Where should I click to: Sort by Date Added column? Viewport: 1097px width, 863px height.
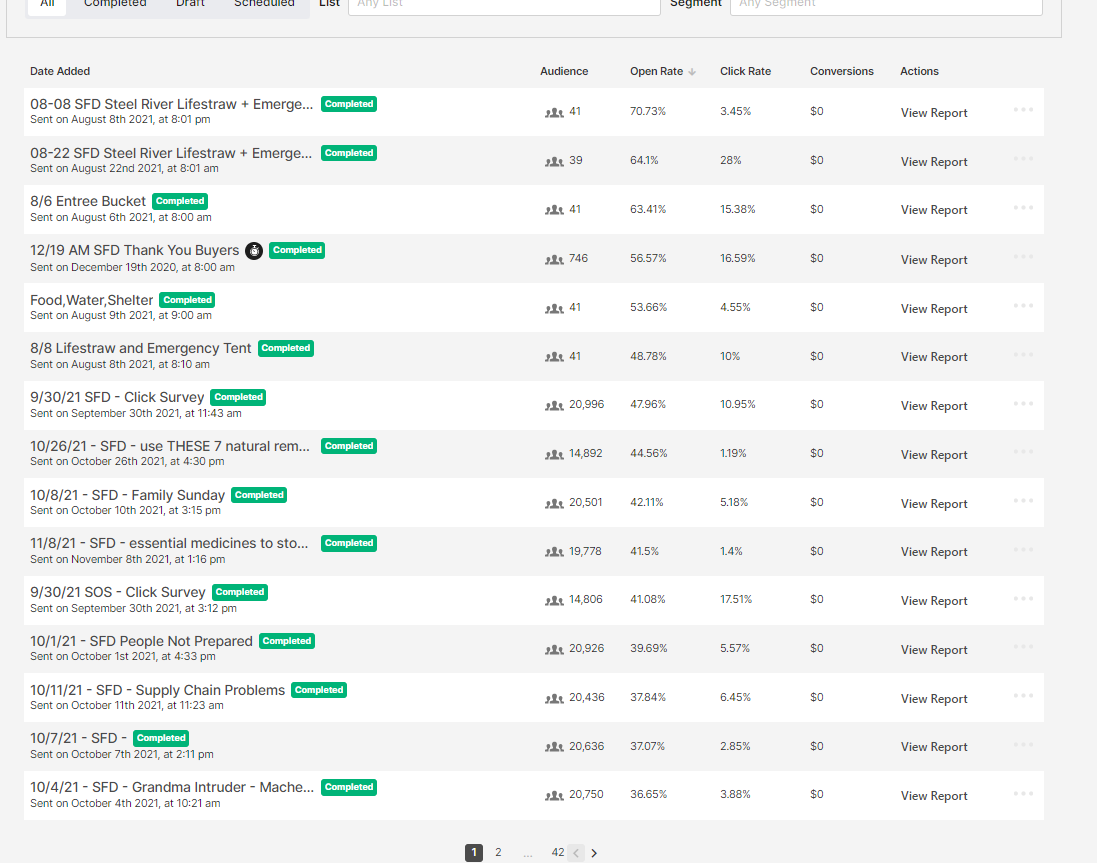[x=60, y=71]
